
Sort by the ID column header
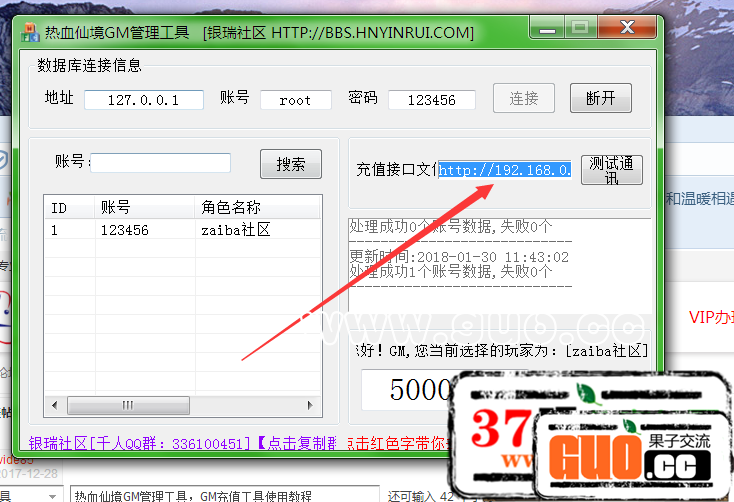point(68,208)
